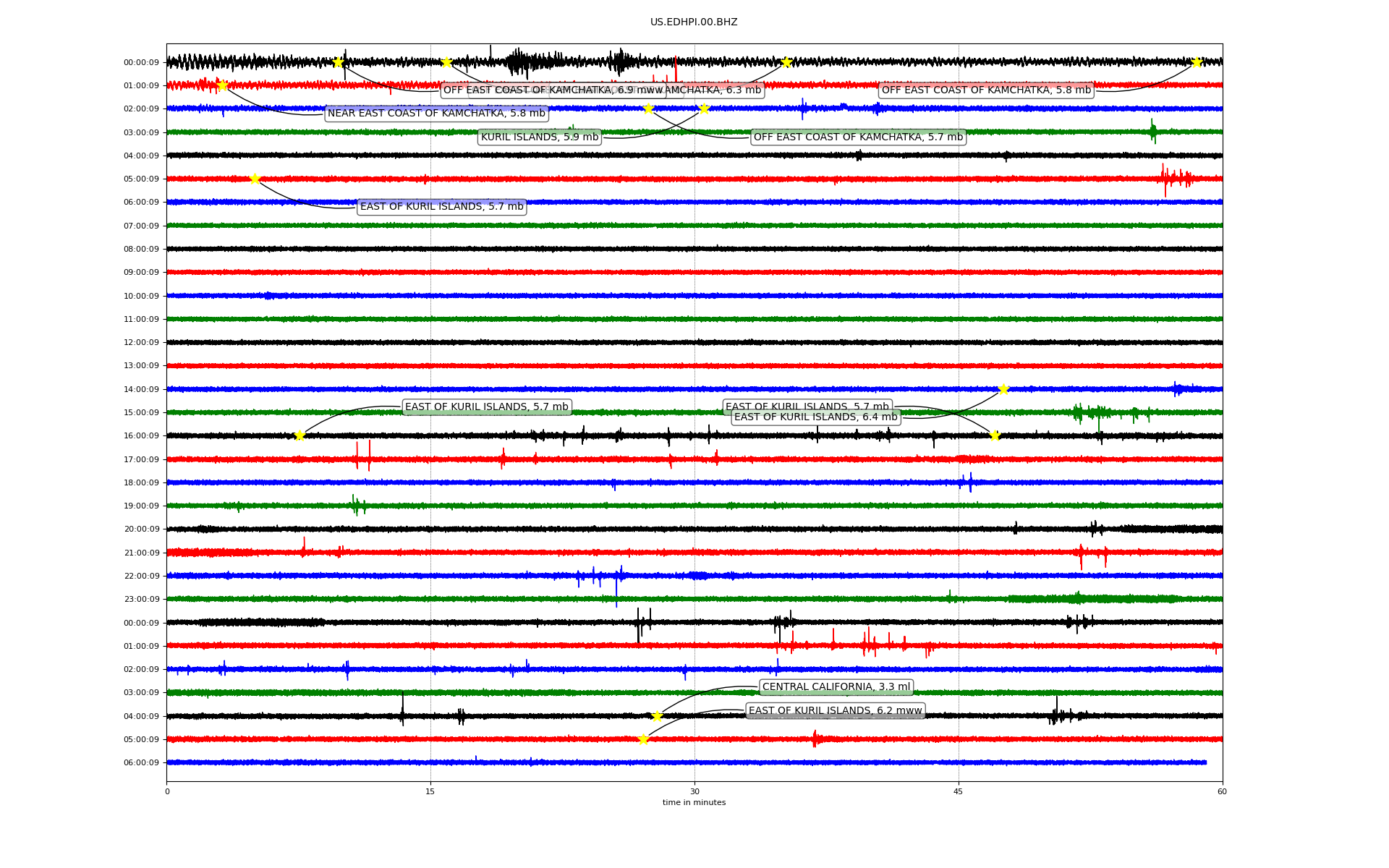Select the CENTRAL CALIFORNIA, 3.3 ml label

pyautogui.click(x=836, y=687)
